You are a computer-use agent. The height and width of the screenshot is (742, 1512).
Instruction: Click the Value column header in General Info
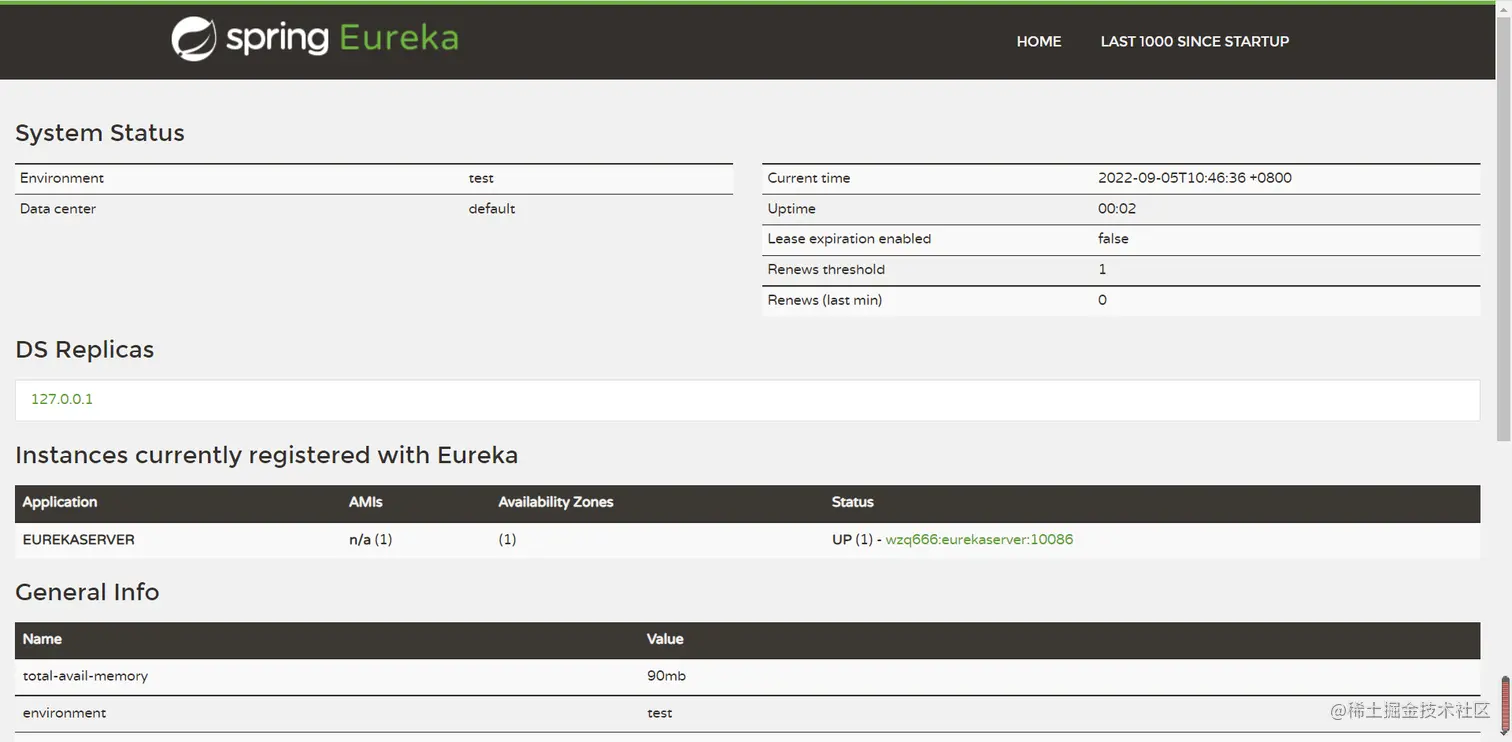tap(665, 639)
